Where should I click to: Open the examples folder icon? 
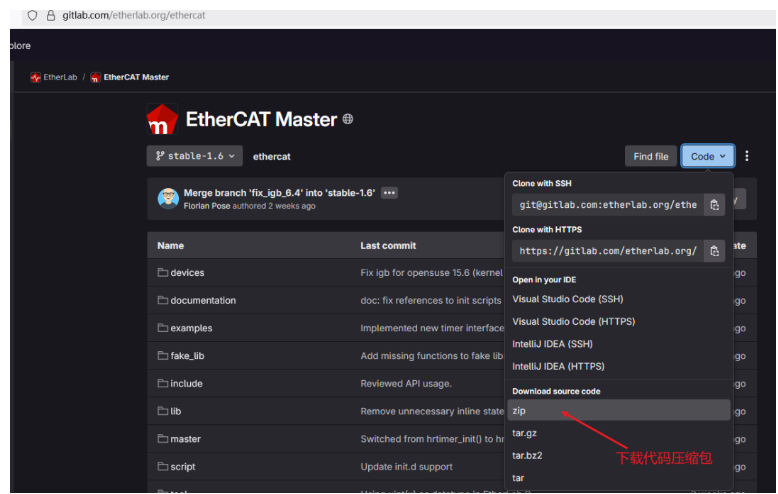[162, 328]
